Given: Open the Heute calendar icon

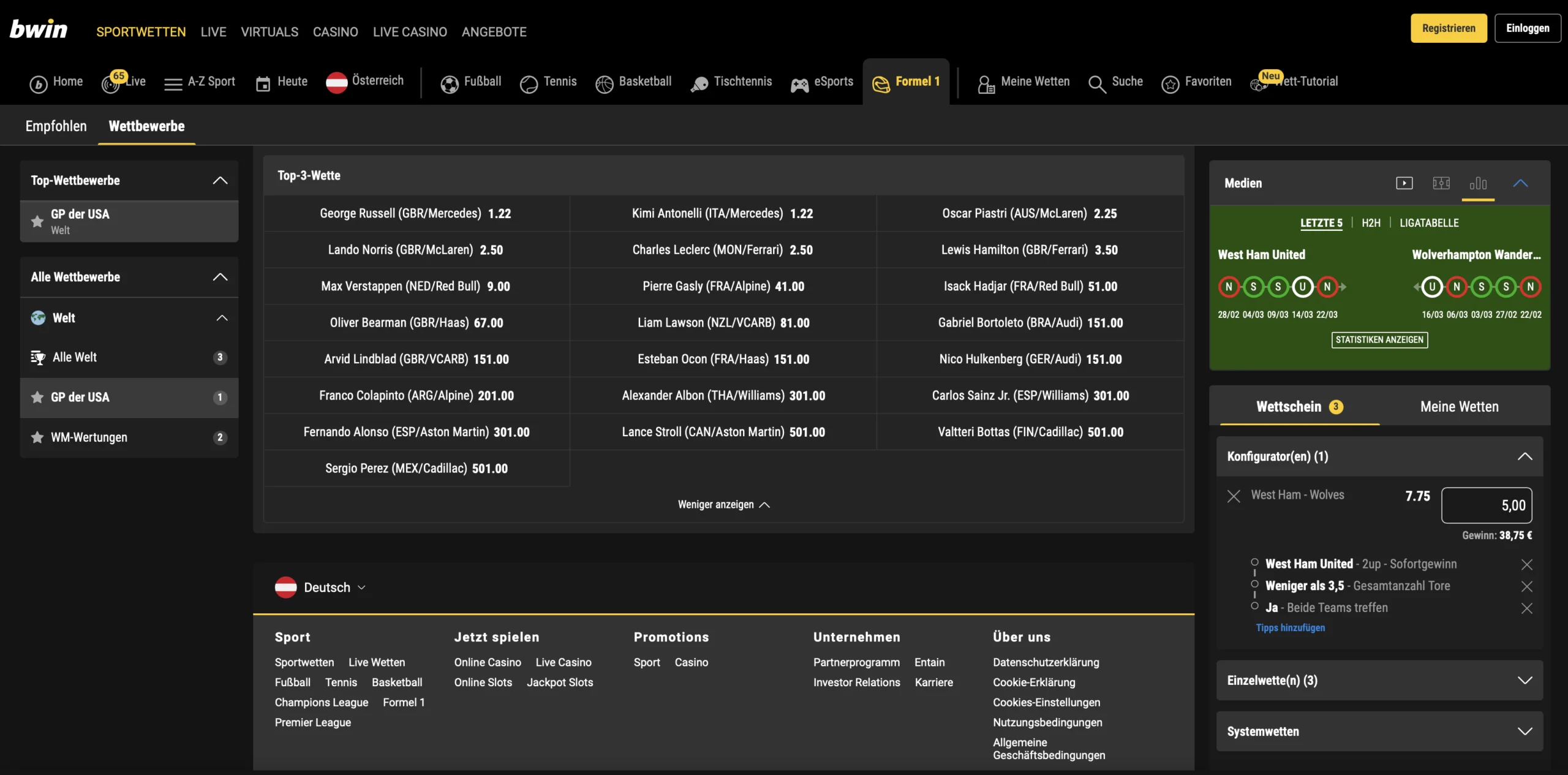Looking at the screenshot, I should (263, 83).
